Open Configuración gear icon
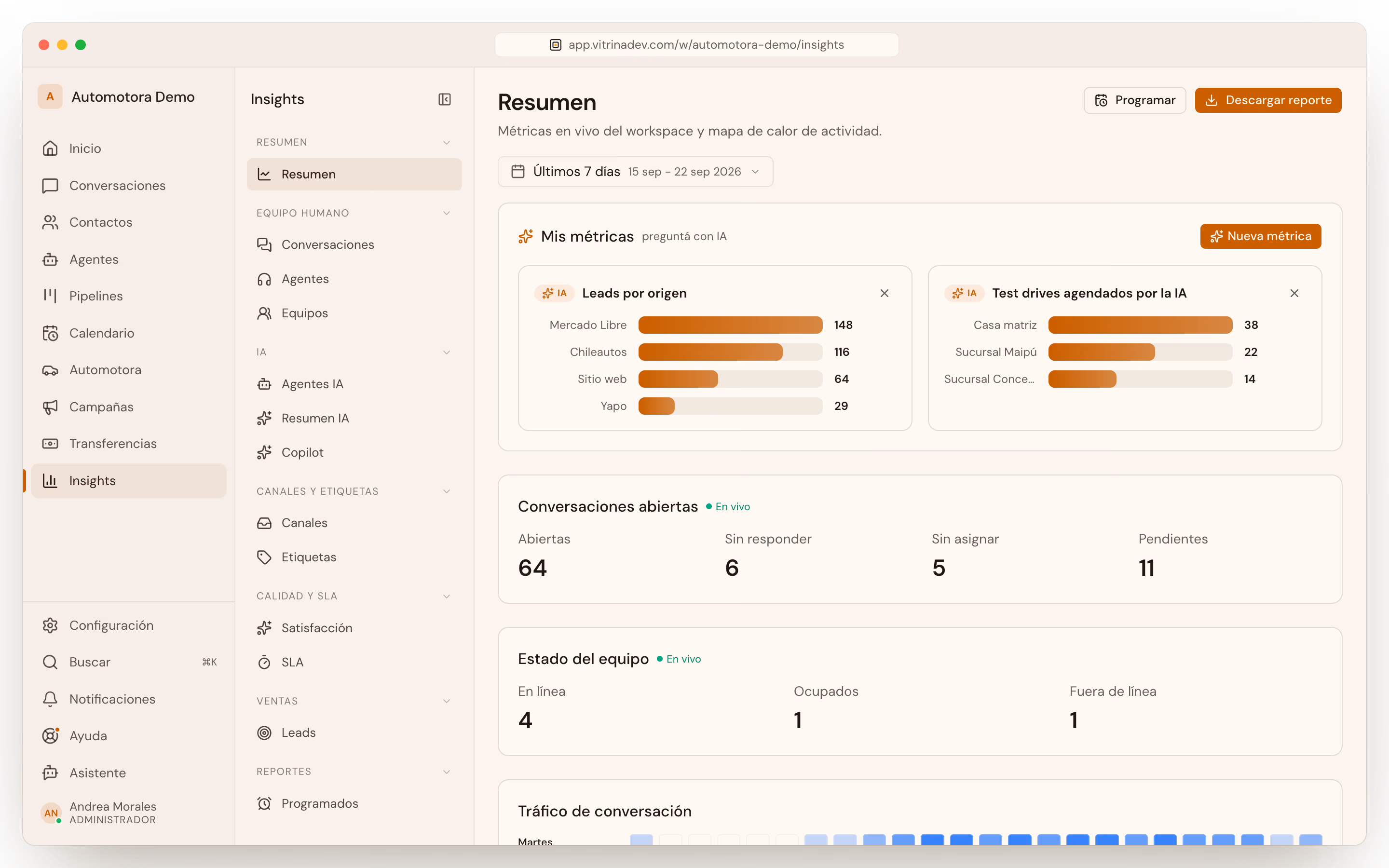This screenshot has height=868, width=1389. [x=50, y=625]
